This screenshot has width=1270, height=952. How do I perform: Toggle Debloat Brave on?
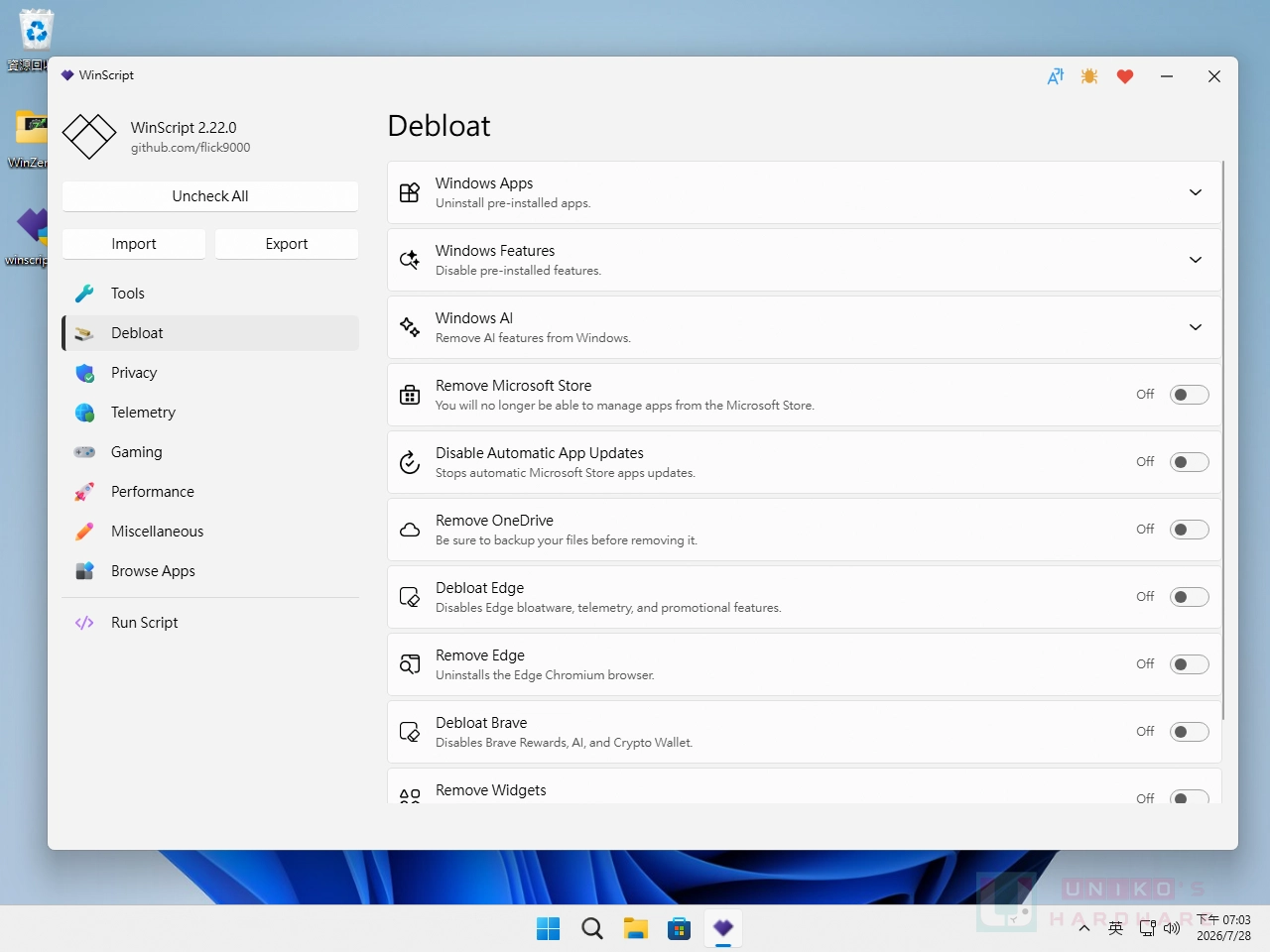click(1189, 732)
